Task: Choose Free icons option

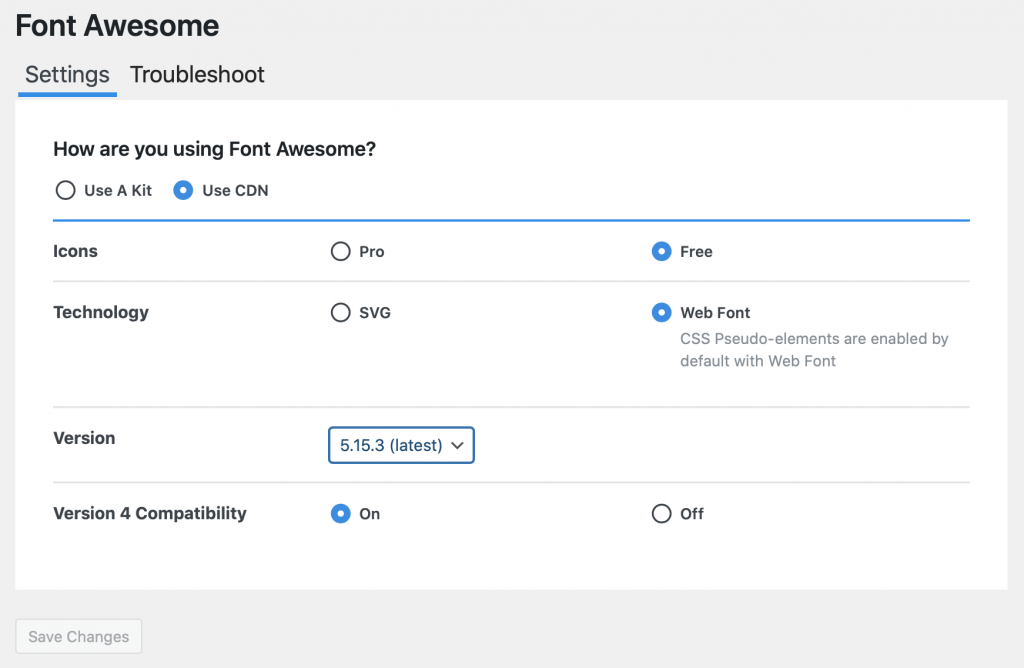Action: click(662, 251)
